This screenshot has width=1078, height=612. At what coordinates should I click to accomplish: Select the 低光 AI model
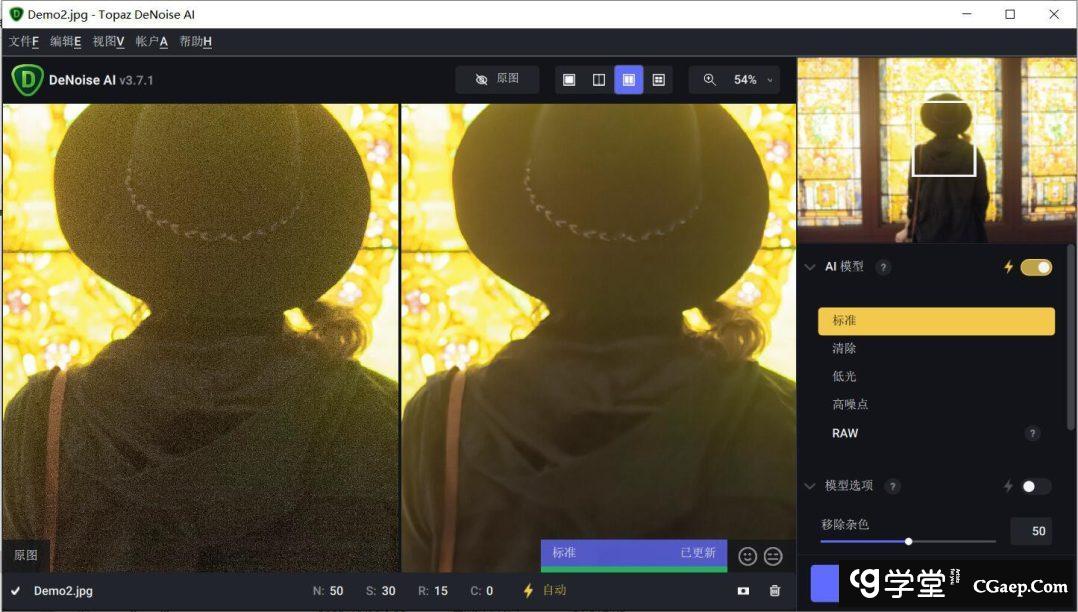(844, 376)
